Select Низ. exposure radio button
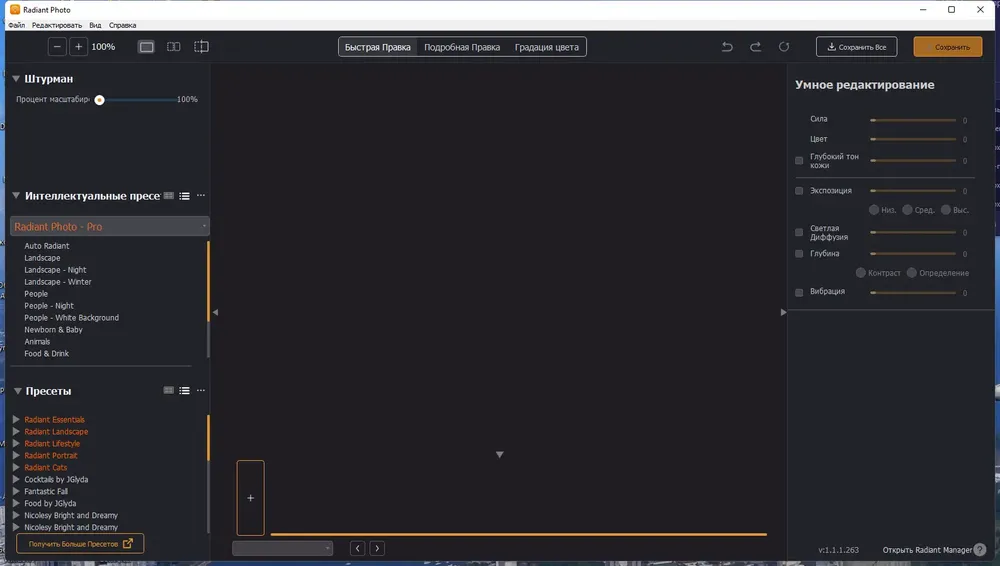The width and height of the screenshot is (1000, 566). [x=874, y=210]
